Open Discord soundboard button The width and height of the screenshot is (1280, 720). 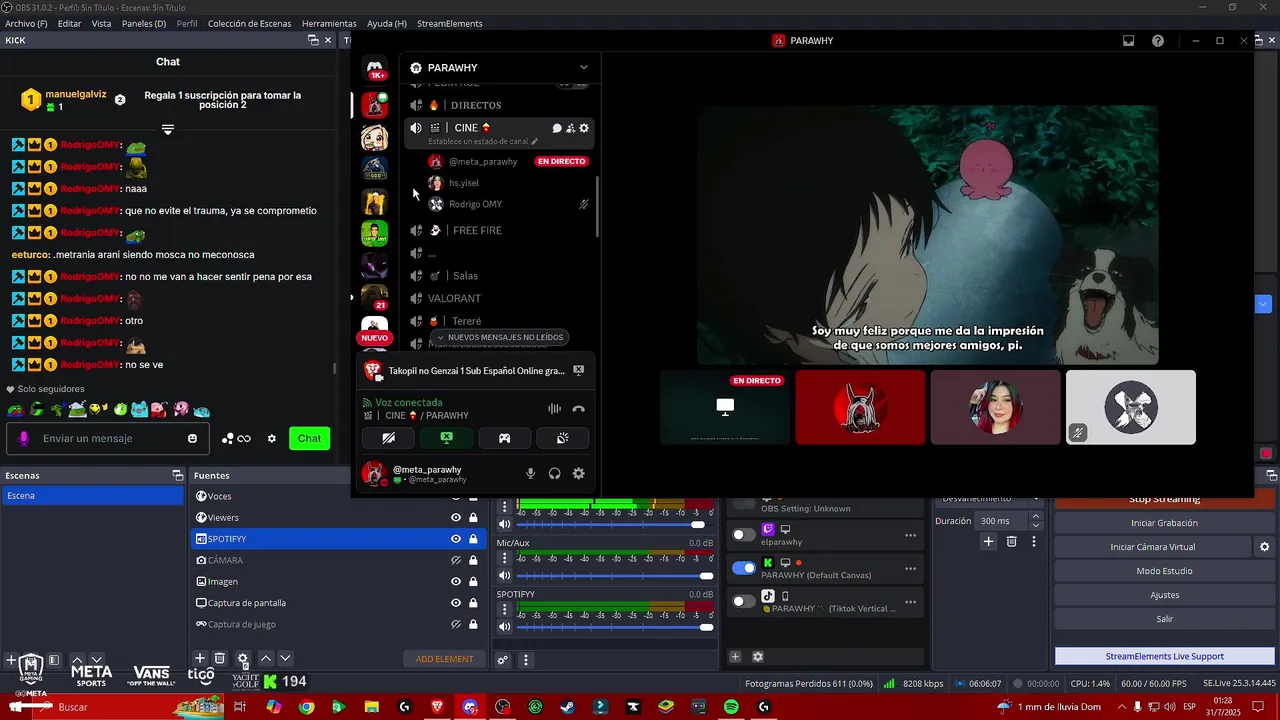pyautogui.click(x=563, y=438)
